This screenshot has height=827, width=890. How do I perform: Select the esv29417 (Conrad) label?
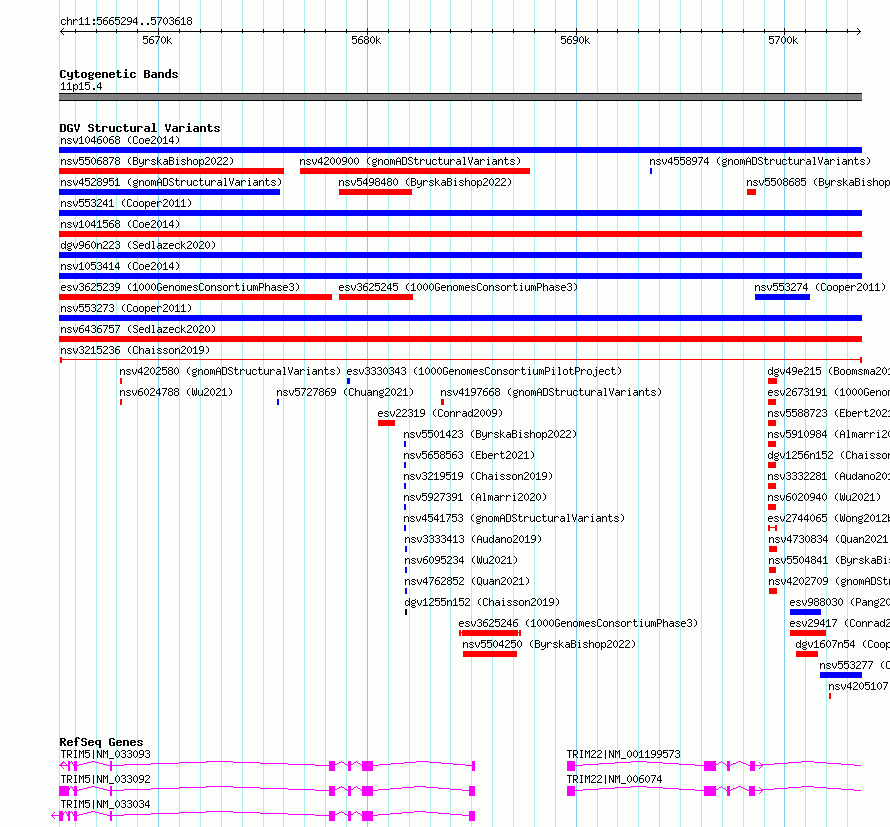coord(839,623)
